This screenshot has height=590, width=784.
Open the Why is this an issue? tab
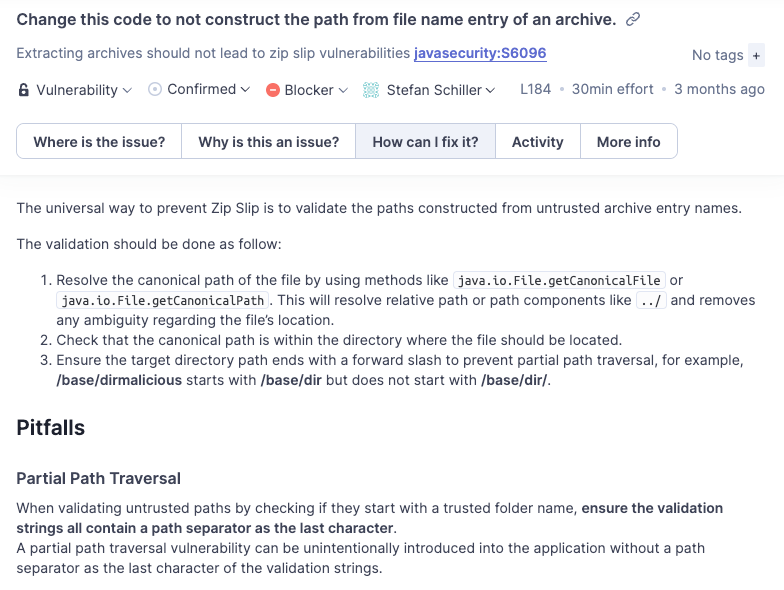tap(268, 142)
